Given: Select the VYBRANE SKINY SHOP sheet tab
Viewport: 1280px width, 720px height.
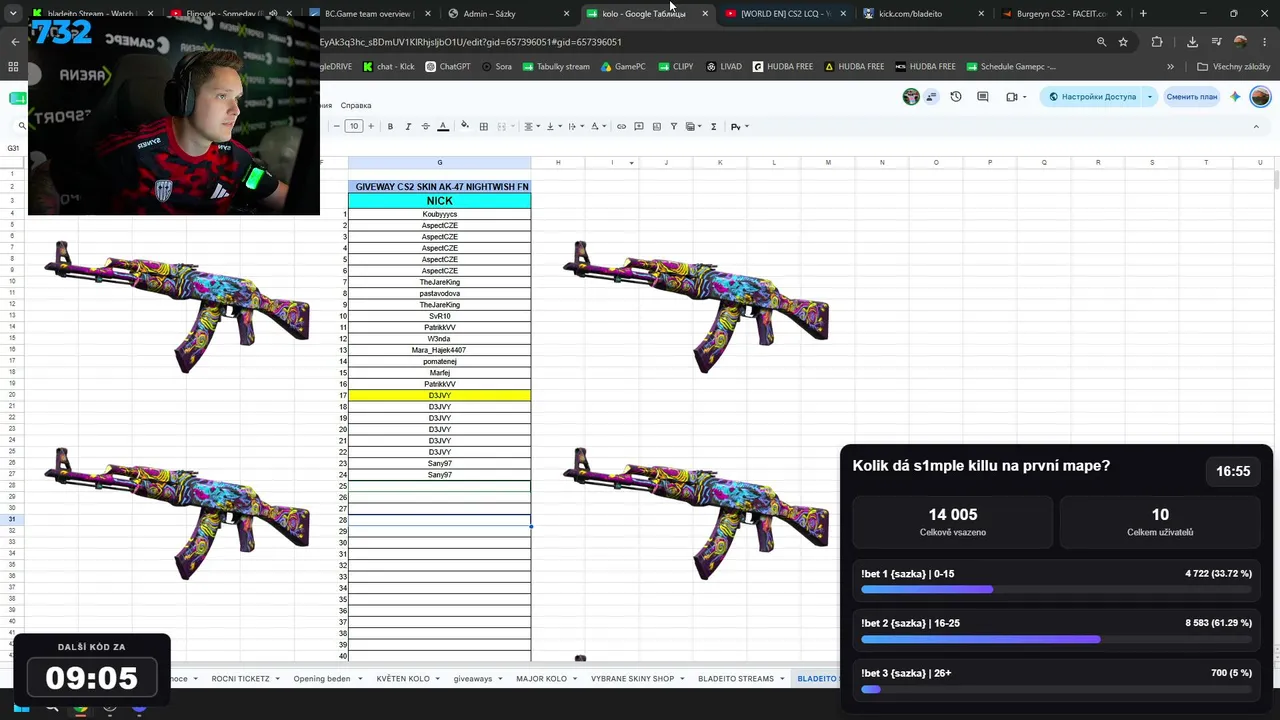Looking at the screenshot, I should pyautogui.click(x=632, y=679).
